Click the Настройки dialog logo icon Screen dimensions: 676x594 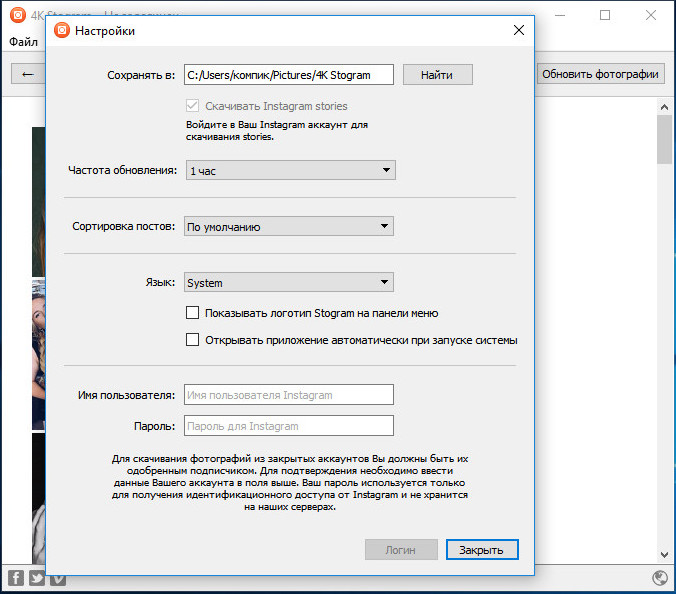point(62,31)
